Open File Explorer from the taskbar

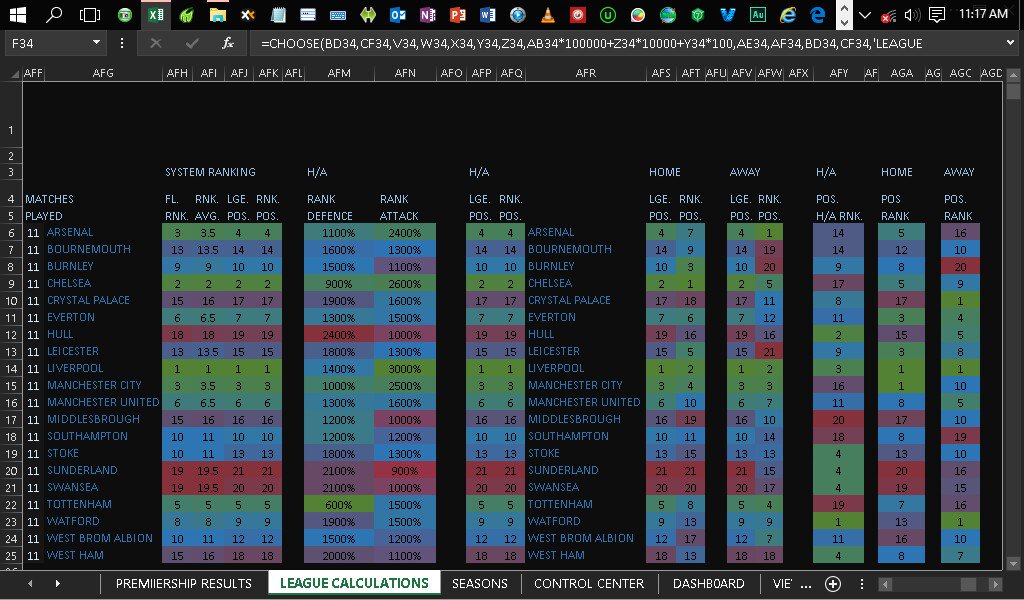(217, 14)
